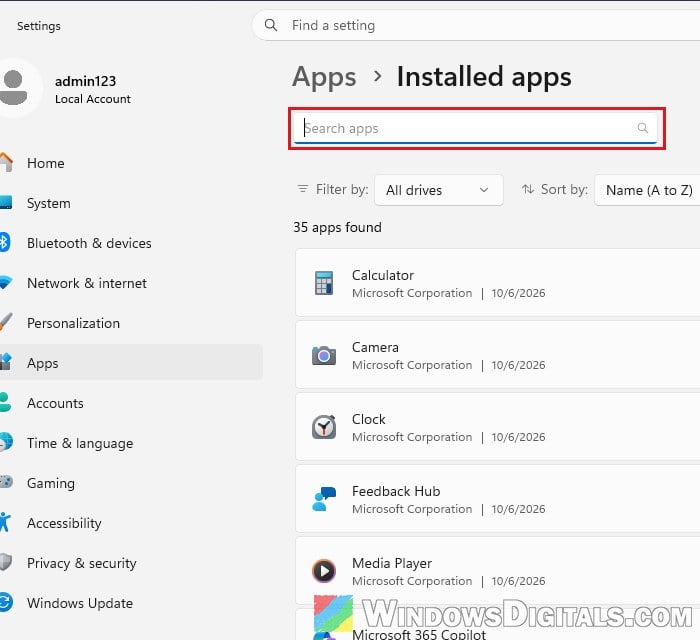This screenshot has height=640, width=700.
Task: Click the Apps breadcrumb link
Action: coord(324,77)
